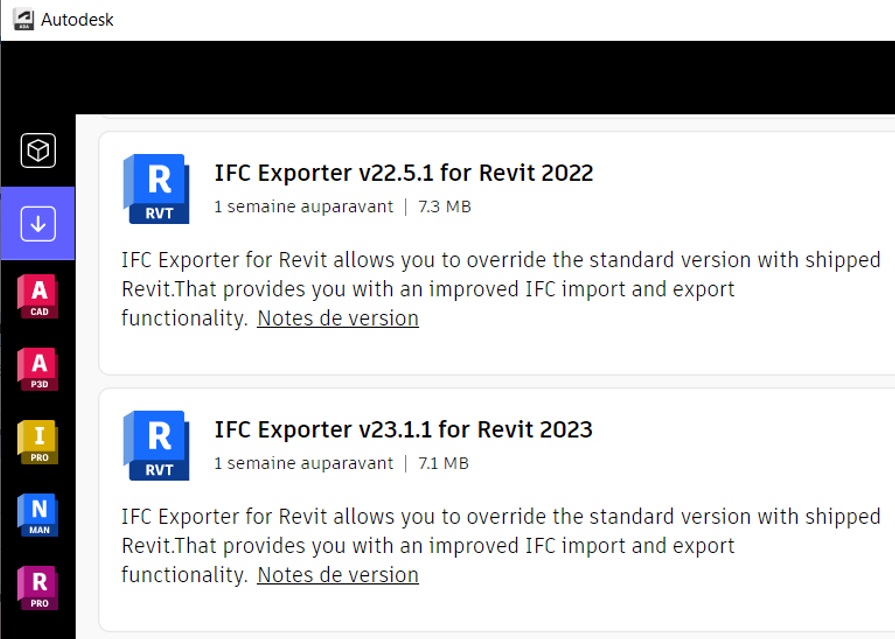Viewport: 895px width, 639px height.
Task: Click the Inventor Pro sidebar icon
Action: pyautogui.click(x=38, y=441)
